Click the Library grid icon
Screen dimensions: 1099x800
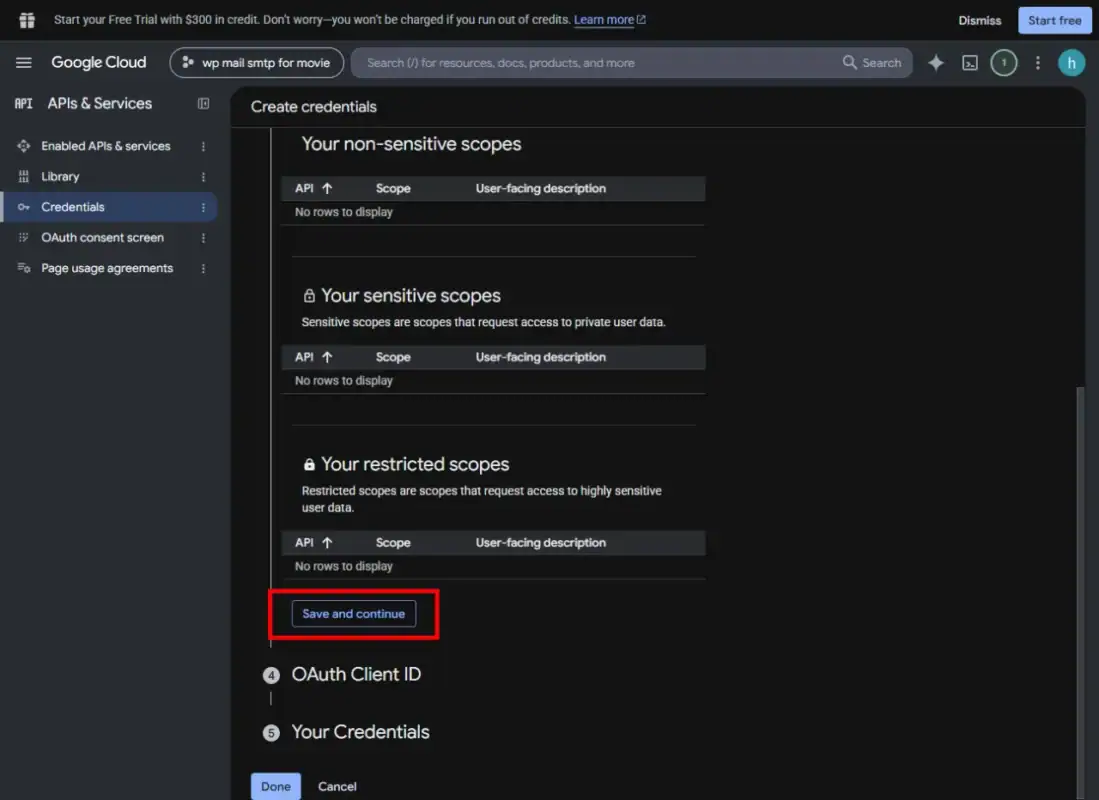[x=24, y=177]
